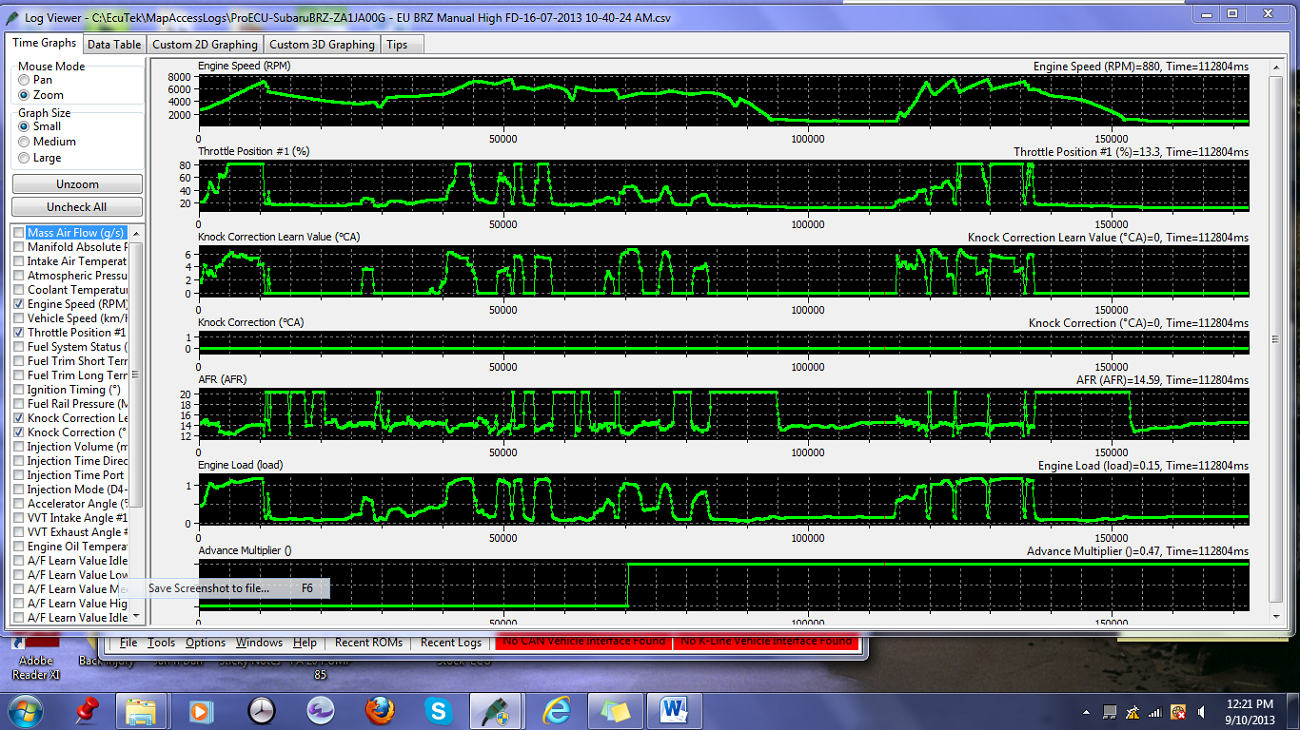Enable the Mass Air Flow (g/s) checkbox
The height and width of the screenshot is (730, 1300).
(x=19, y=233)
